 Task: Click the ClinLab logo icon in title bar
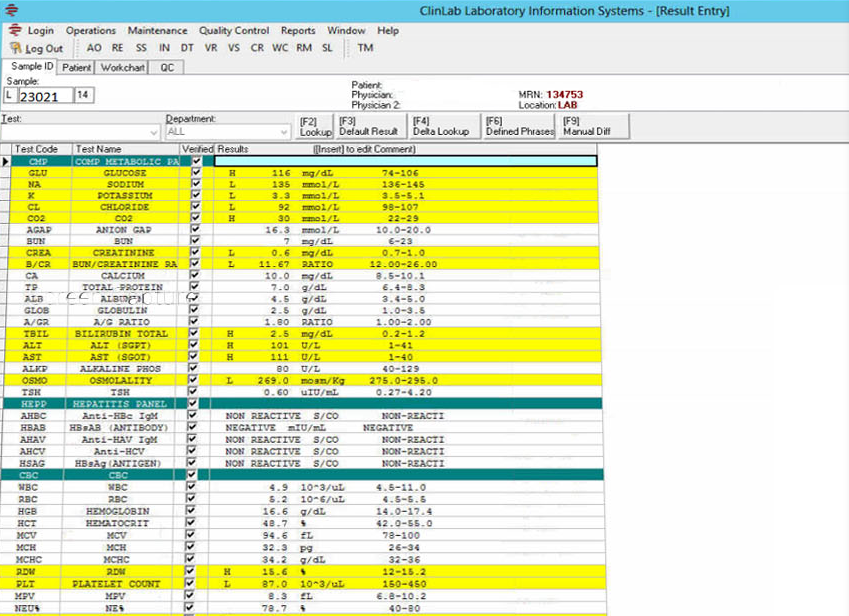pyautogui.click(x=11, y=10)
